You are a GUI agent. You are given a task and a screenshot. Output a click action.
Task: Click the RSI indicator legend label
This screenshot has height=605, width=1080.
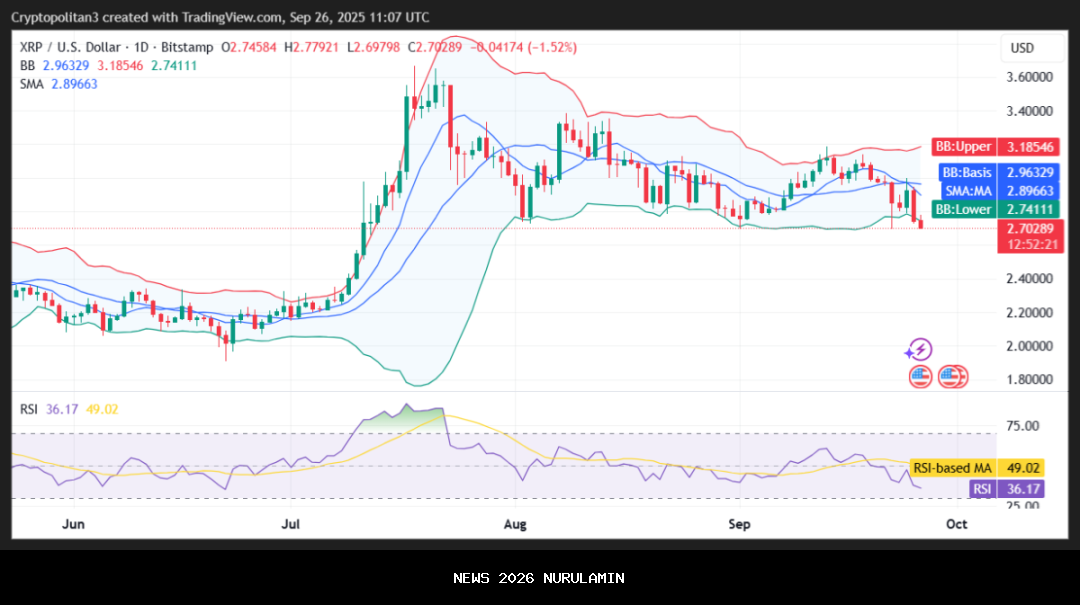pyautogui.click(x=30, y=408)
